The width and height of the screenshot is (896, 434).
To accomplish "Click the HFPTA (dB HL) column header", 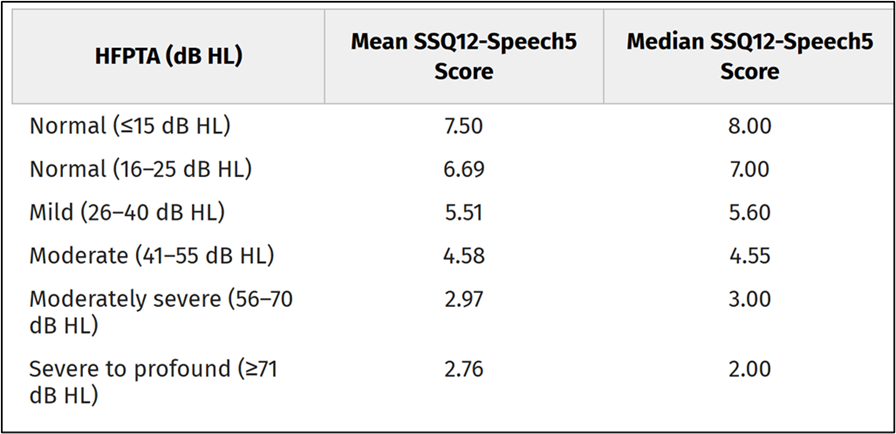I will coord(169,57).
